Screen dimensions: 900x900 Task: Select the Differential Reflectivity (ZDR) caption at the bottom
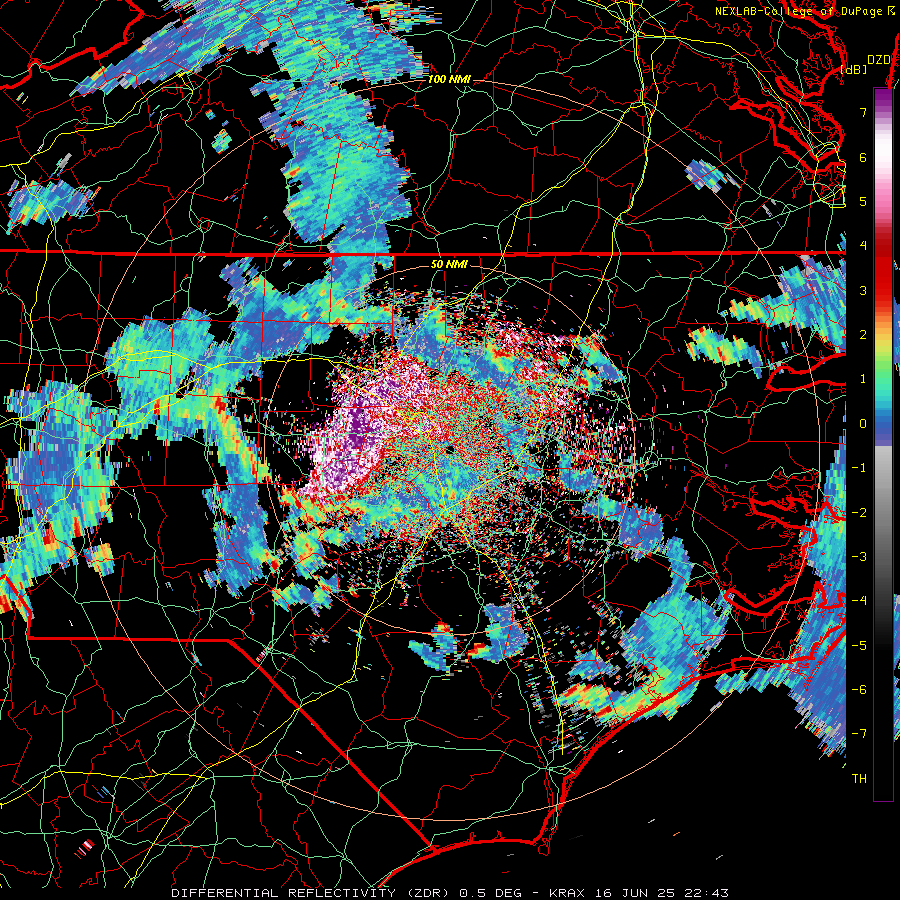click(450, 893)
